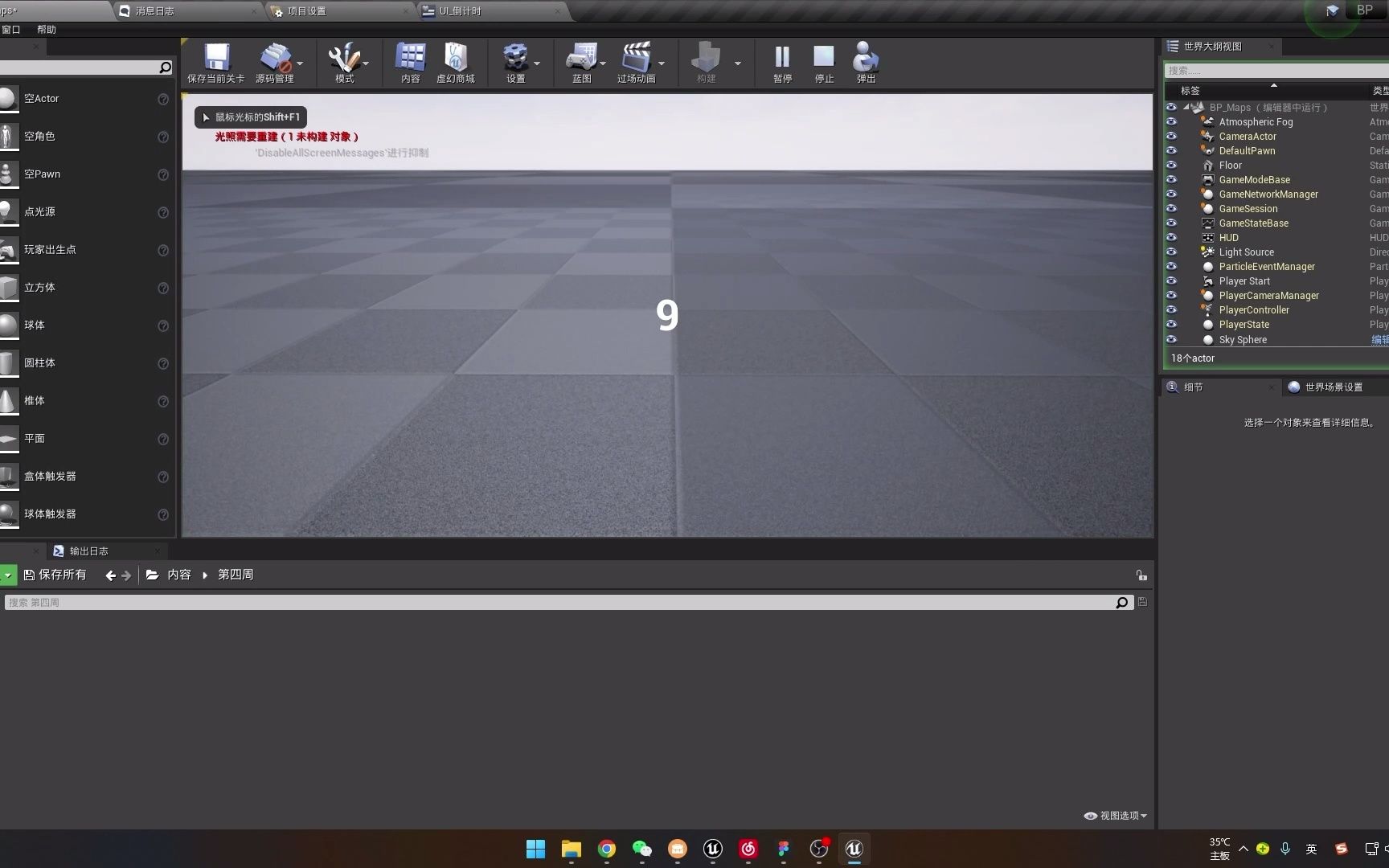
Task: Click the 保存所有 button
Action: pos(55,574)
